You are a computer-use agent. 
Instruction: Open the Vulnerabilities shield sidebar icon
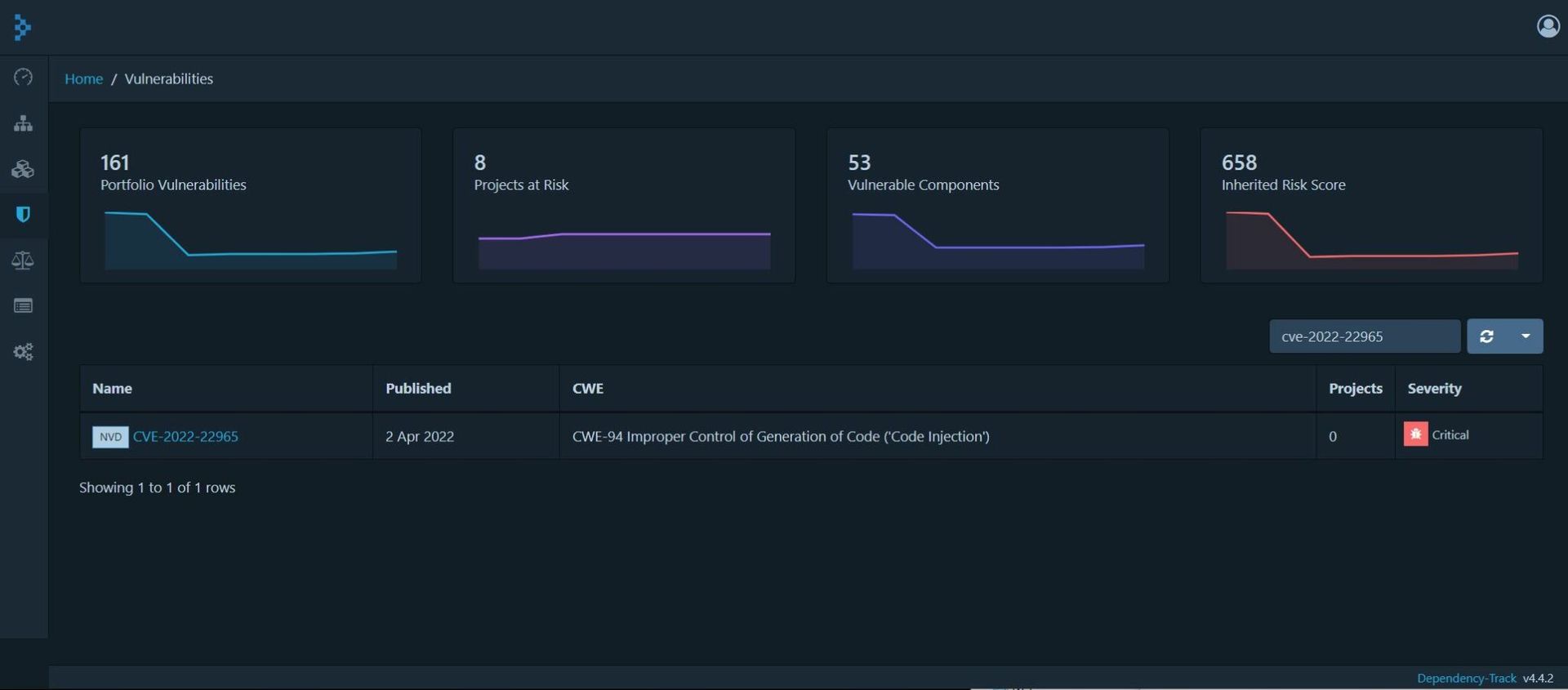[x=23, y=215]
